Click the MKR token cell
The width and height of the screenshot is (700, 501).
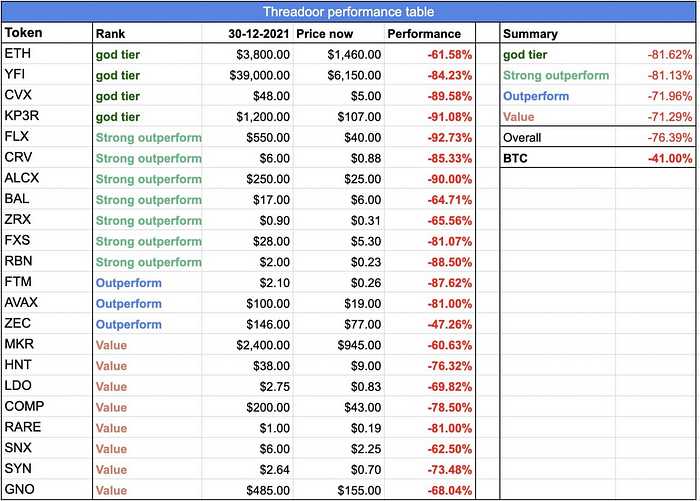click(47, 345)
